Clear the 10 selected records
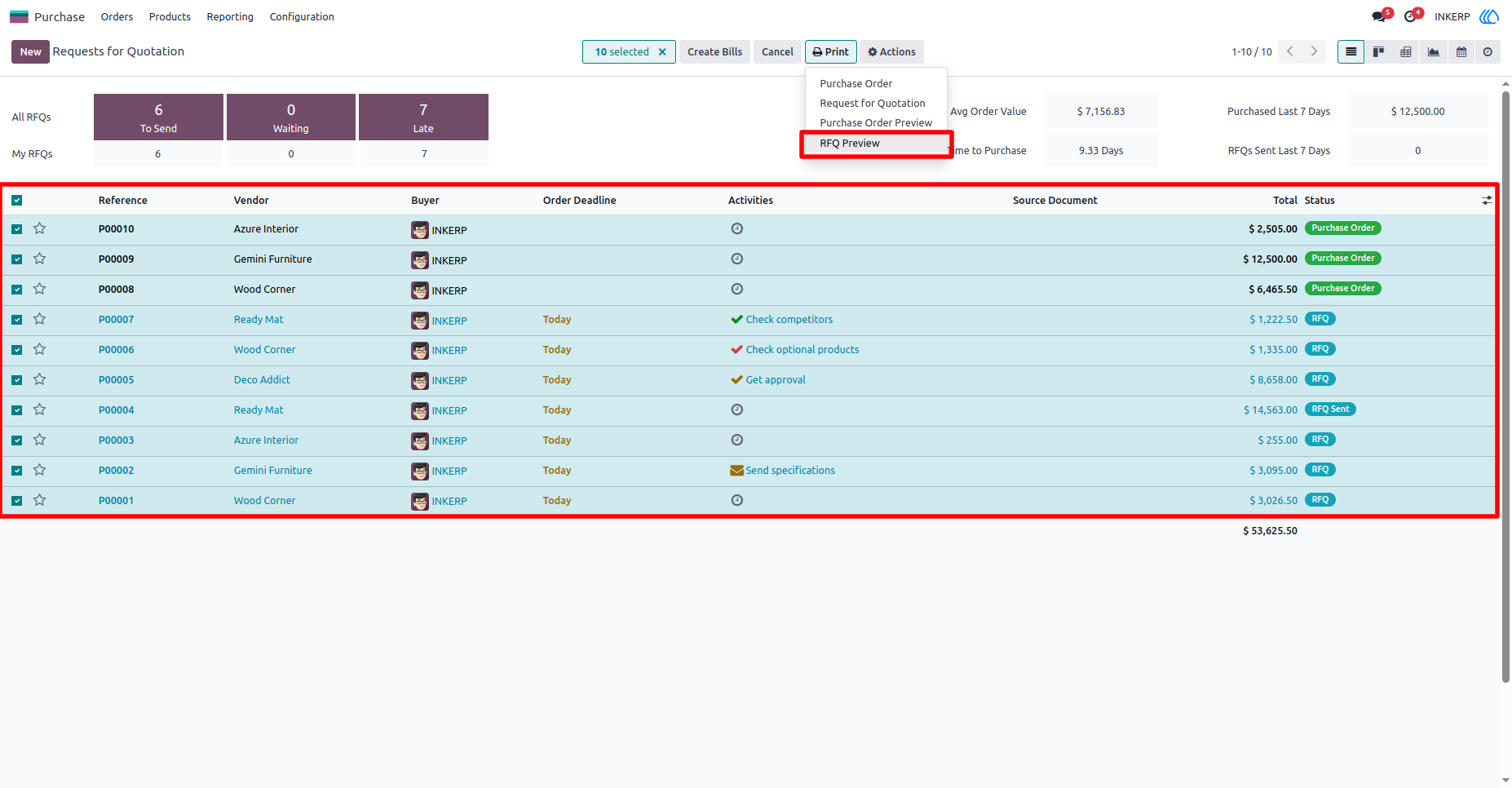Viewport: 1512px width, 788px height. click(662, 52)
